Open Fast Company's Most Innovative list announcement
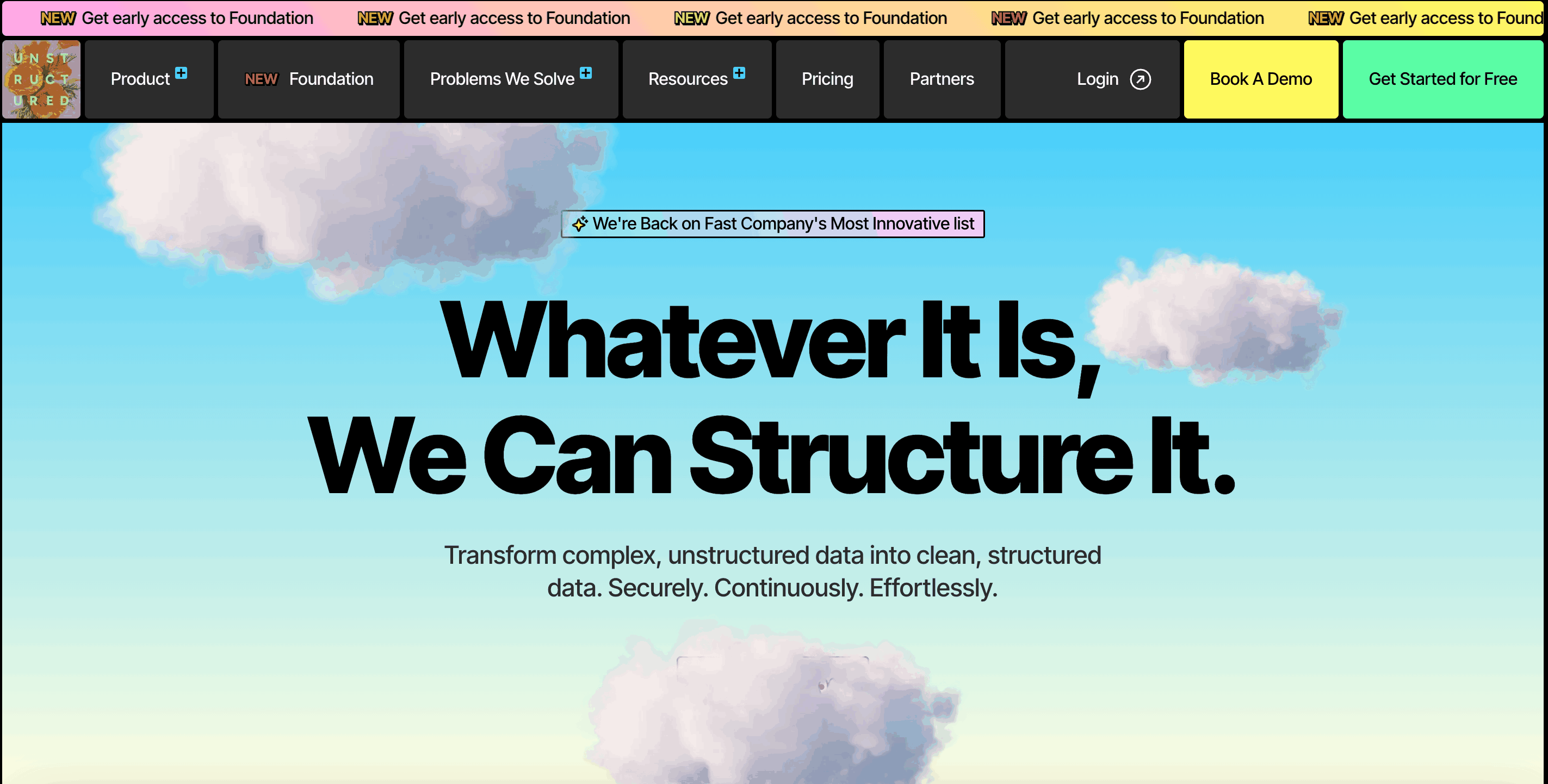 pos(773,223)
